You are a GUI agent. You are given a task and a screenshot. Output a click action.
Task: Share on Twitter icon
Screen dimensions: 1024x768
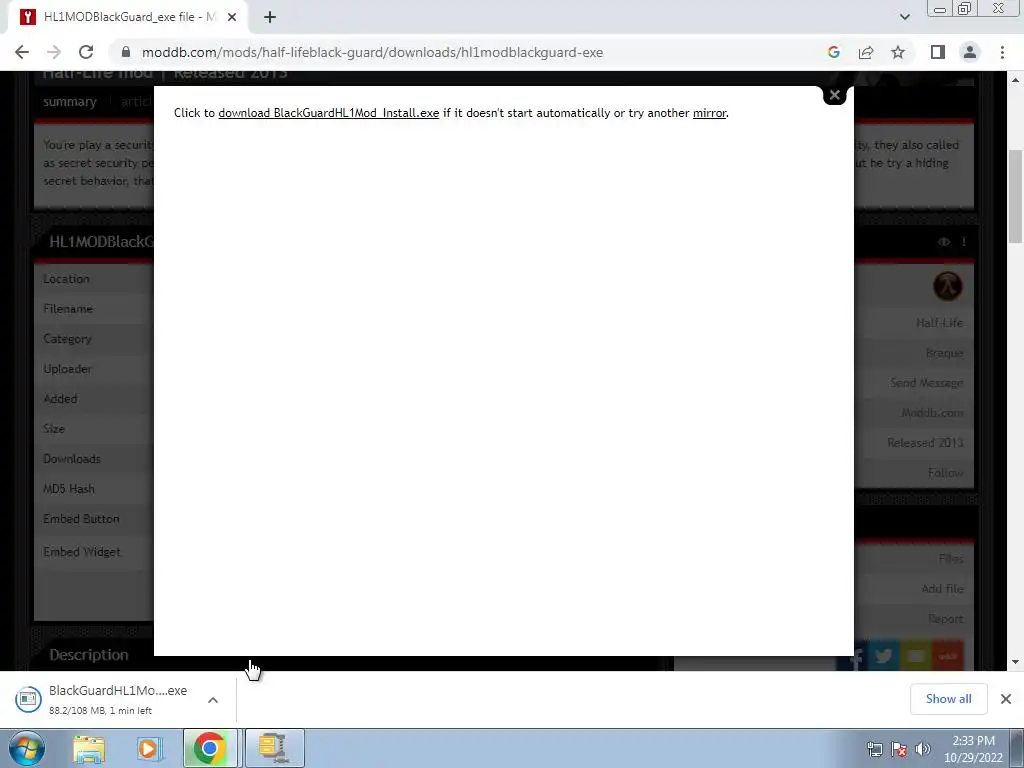(x=884, y=656)
